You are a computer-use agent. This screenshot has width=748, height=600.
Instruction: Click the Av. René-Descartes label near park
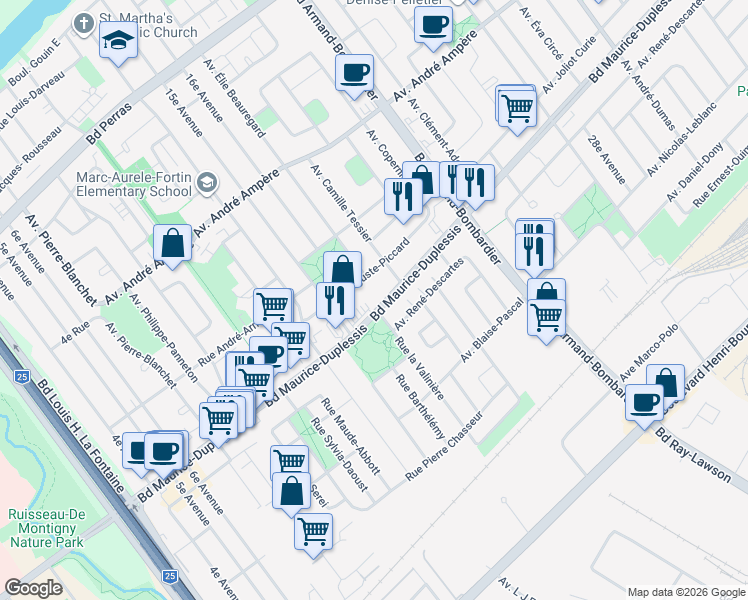coord(429,294)
